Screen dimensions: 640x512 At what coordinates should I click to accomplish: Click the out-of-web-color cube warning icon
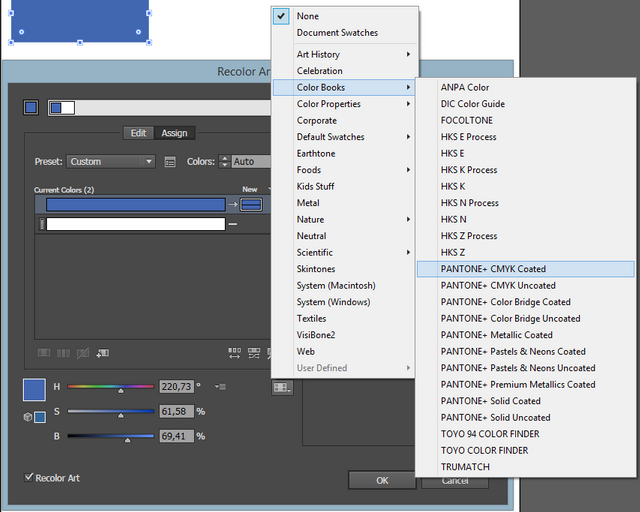tap(27, 417)
